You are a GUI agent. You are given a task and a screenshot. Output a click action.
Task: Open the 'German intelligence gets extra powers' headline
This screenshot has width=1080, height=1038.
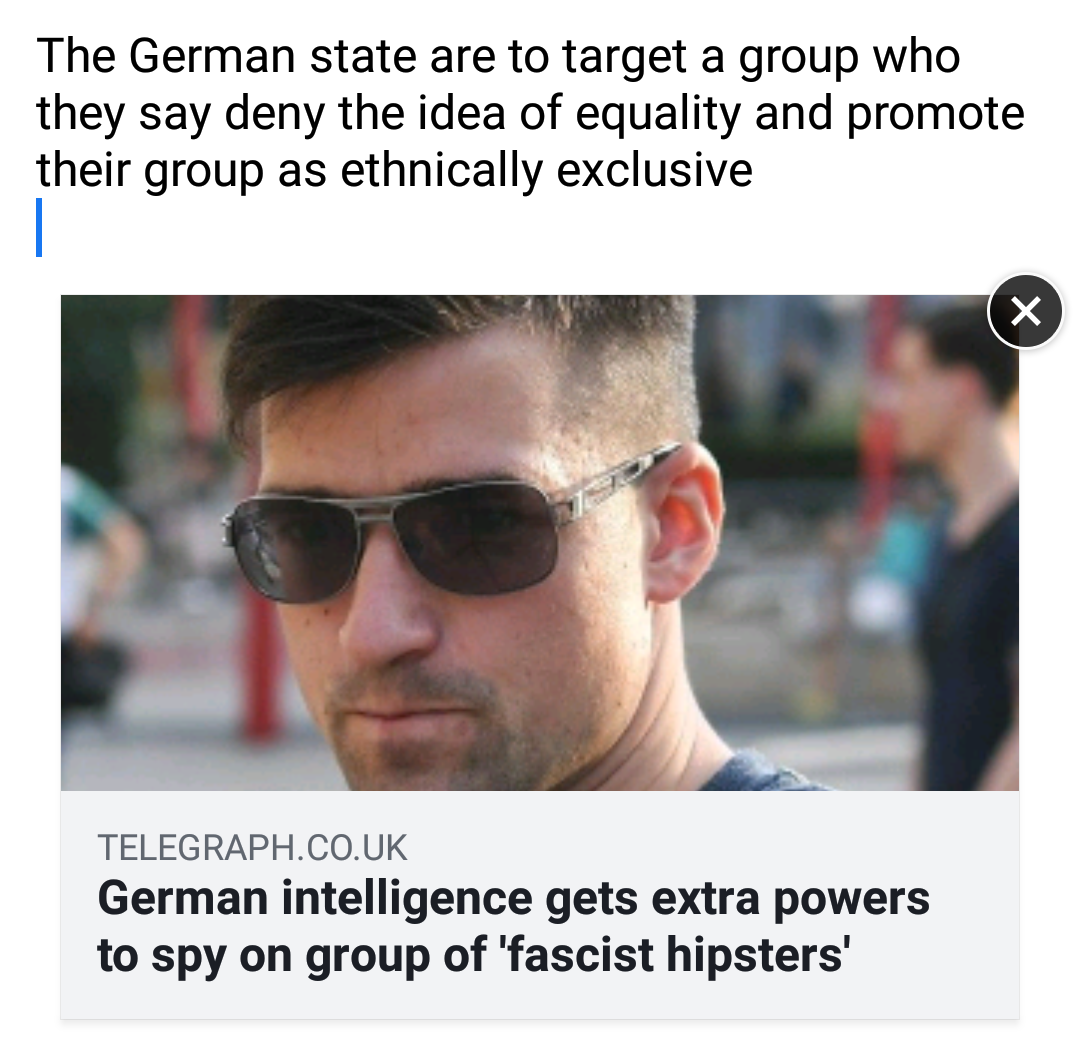pyautogui.click(x=513, y=927)
